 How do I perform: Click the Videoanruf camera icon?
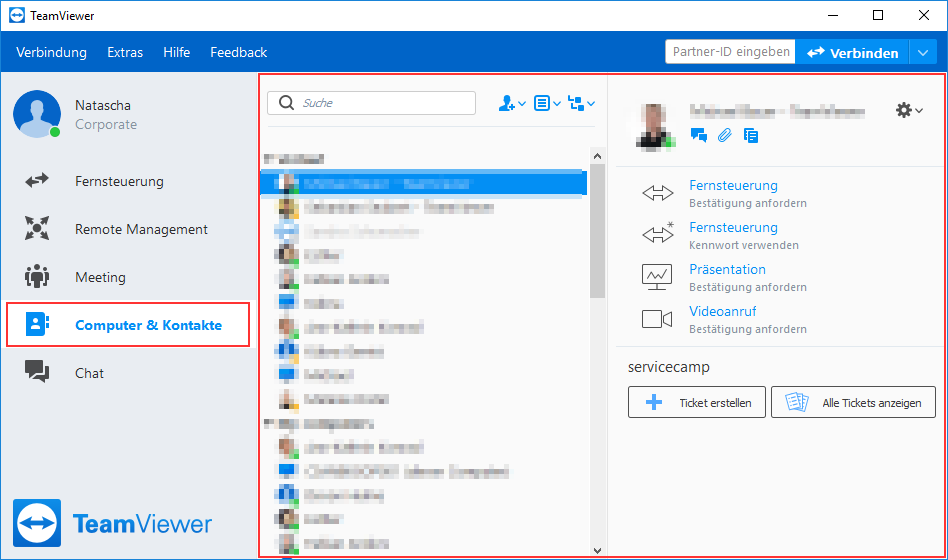(657, 319)
